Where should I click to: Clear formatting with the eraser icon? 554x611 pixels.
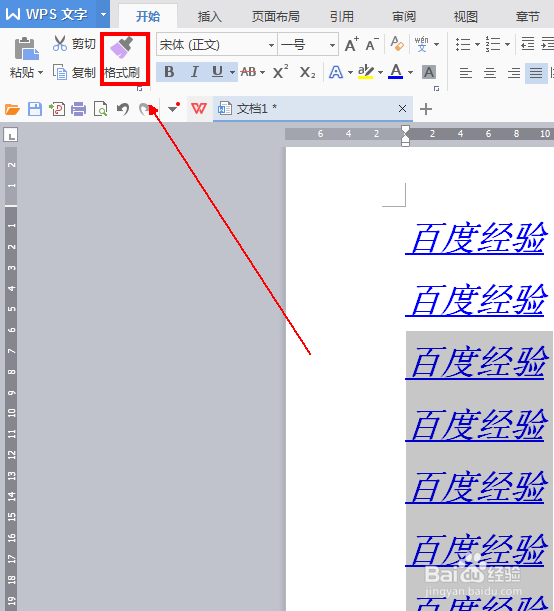coord(397,44)
